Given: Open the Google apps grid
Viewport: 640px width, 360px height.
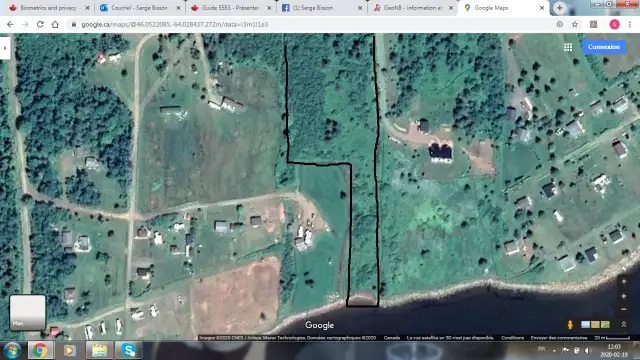Looking at the screenshot, I should [x=568, y=47].
